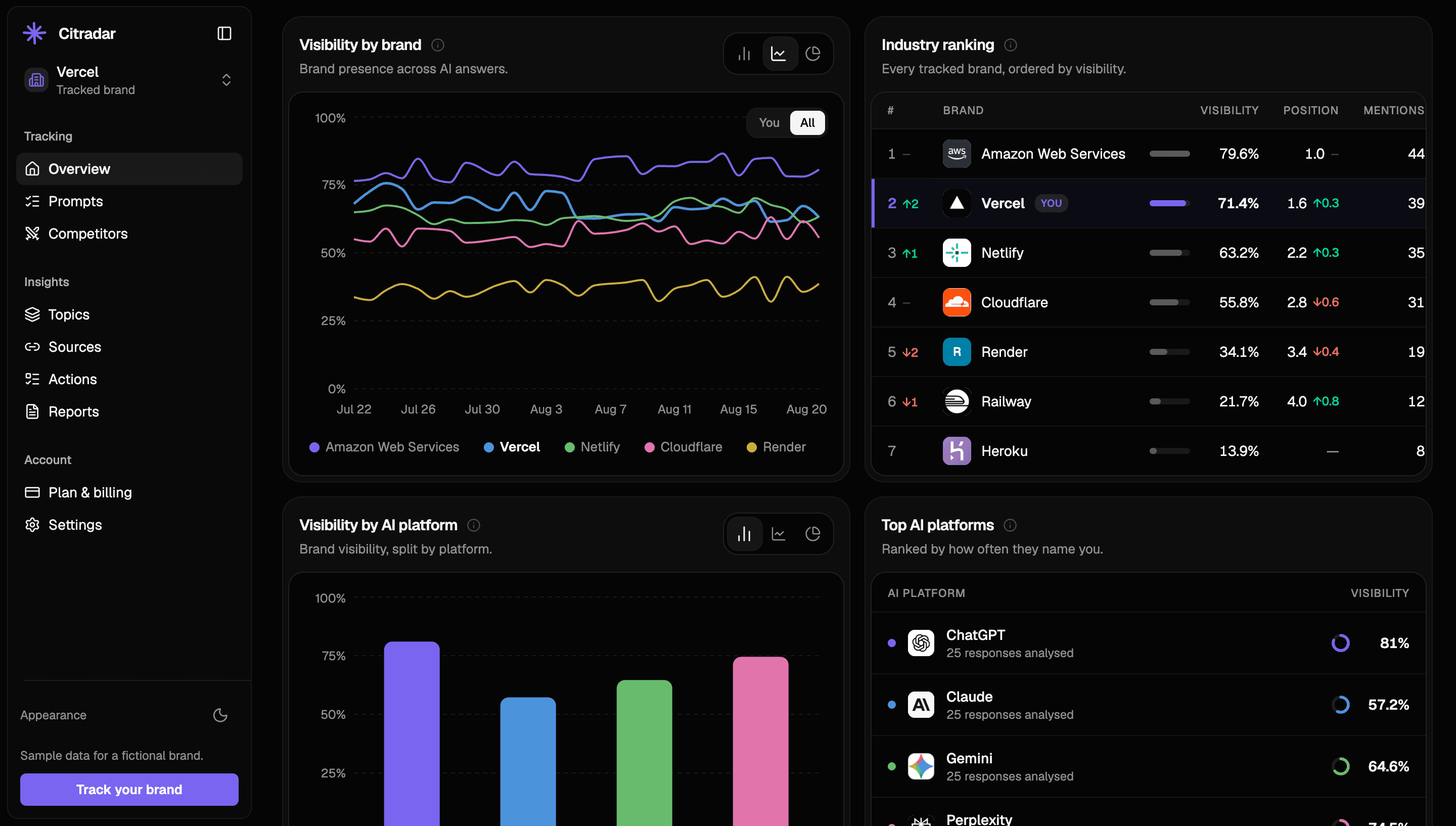Screen dimensions: 1456x826
Task: Navigate to Sources
Action: [x=129, y=347]
